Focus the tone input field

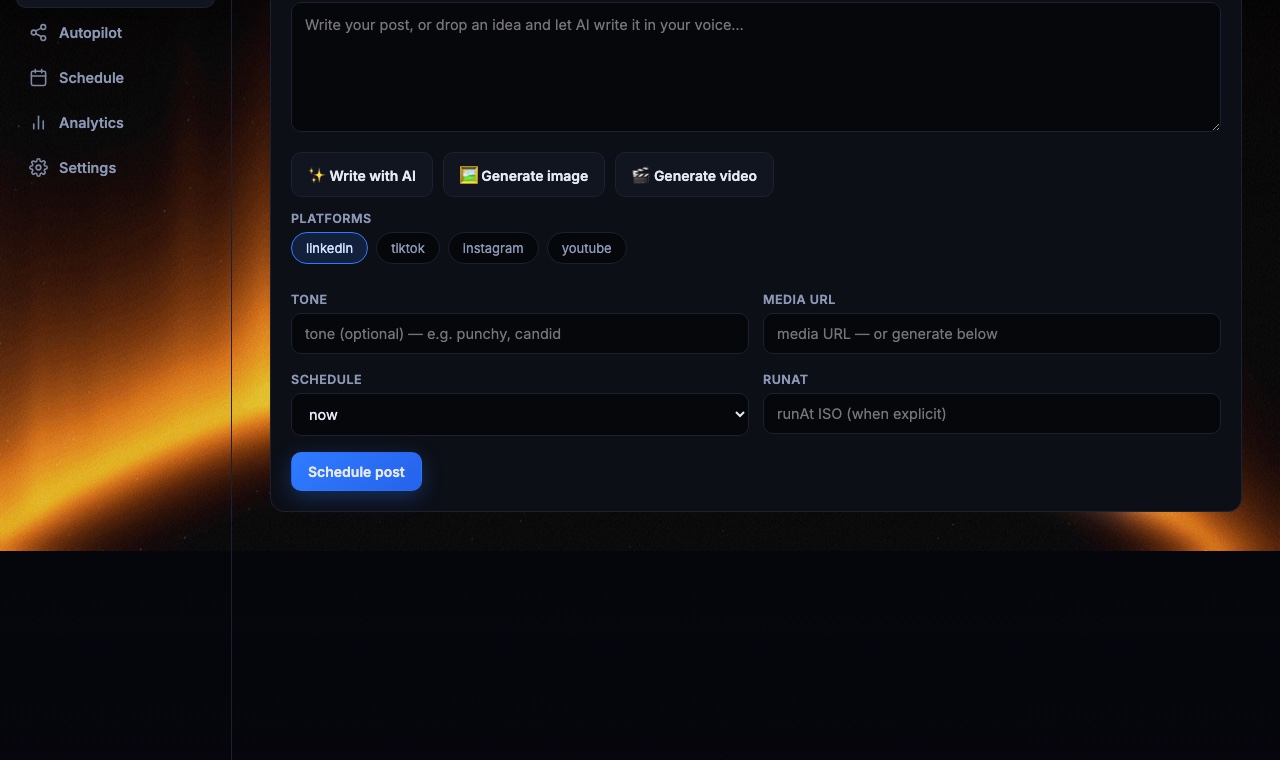520,334
